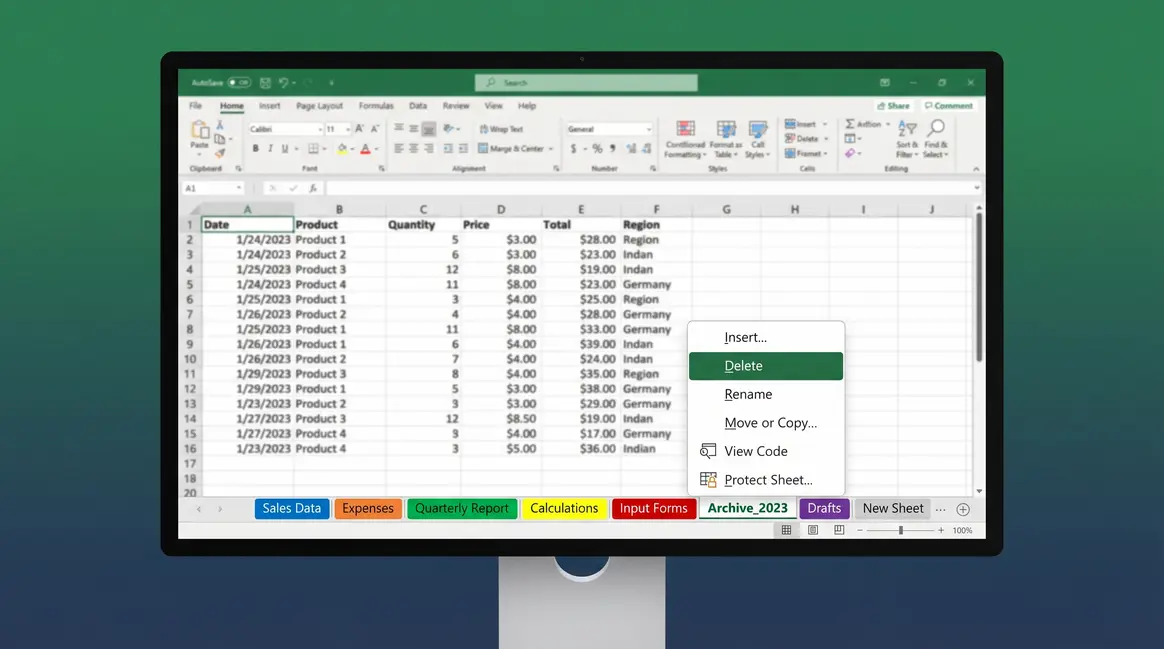1164x649 pixels.
Task: Open the Calibri font name dropdown
Action: tap(320, 129)
